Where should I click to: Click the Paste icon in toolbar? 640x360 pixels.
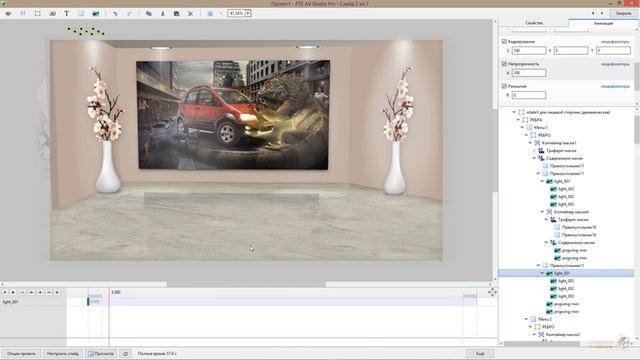[x=176, y=13]
